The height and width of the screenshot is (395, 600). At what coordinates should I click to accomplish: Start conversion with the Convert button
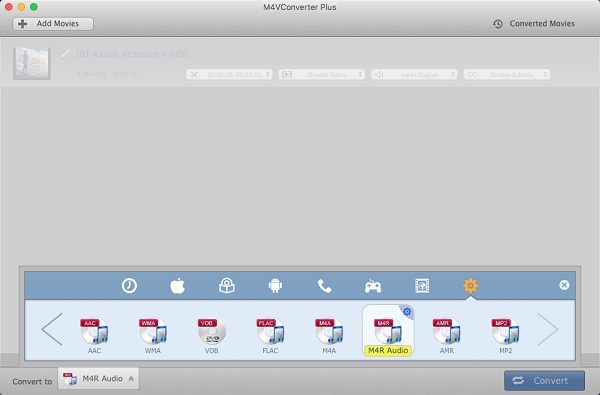[x=544, y=380]
